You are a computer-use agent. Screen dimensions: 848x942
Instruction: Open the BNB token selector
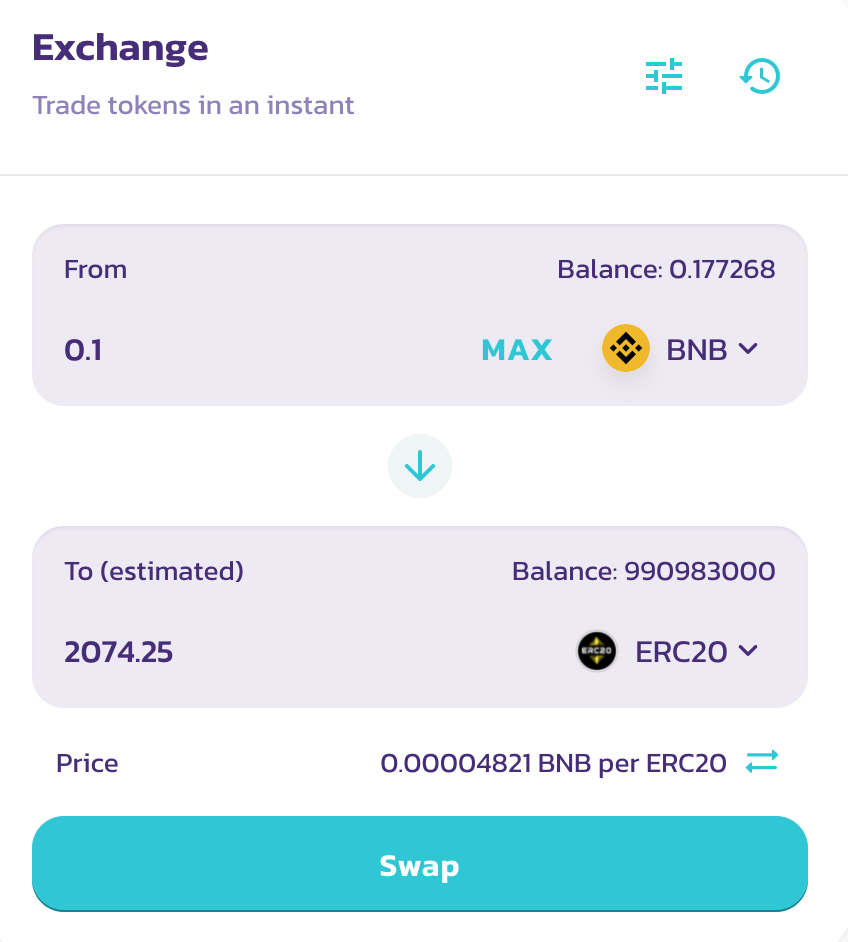click(680, 349)
